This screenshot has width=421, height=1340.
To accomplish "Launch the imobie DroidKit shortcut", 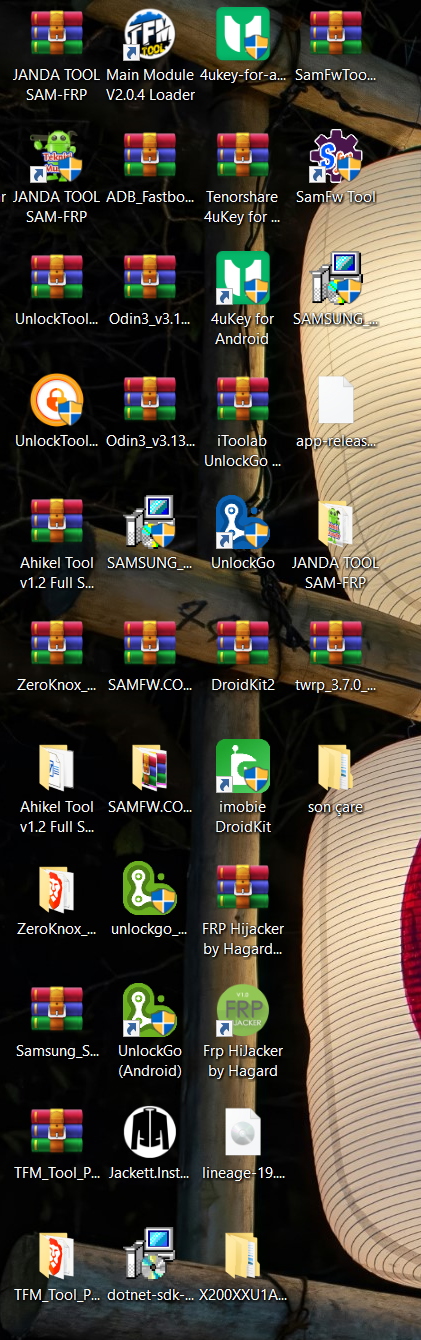I will [x=242, y=766].
